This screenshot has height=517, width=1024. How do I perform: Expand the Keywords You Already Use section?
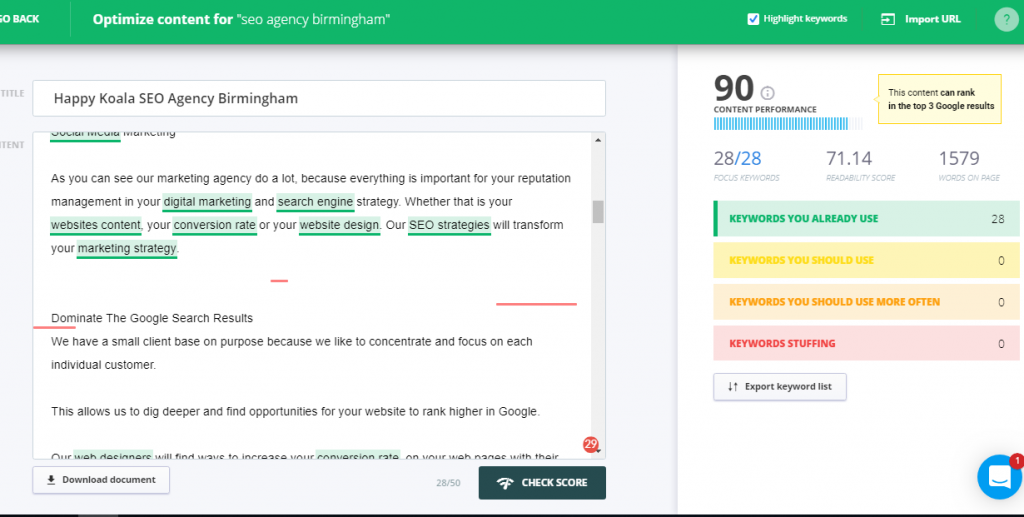tap(860, 218)
